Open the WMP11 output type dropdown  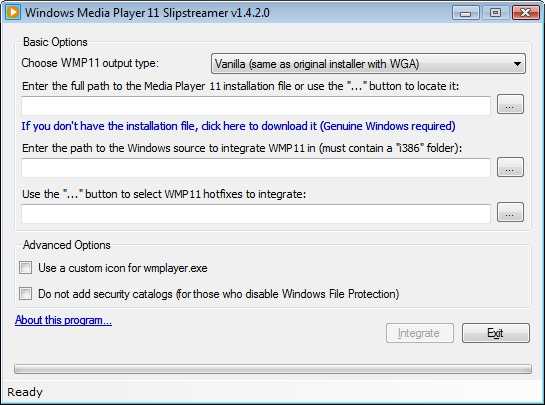[x=368, y=64]
